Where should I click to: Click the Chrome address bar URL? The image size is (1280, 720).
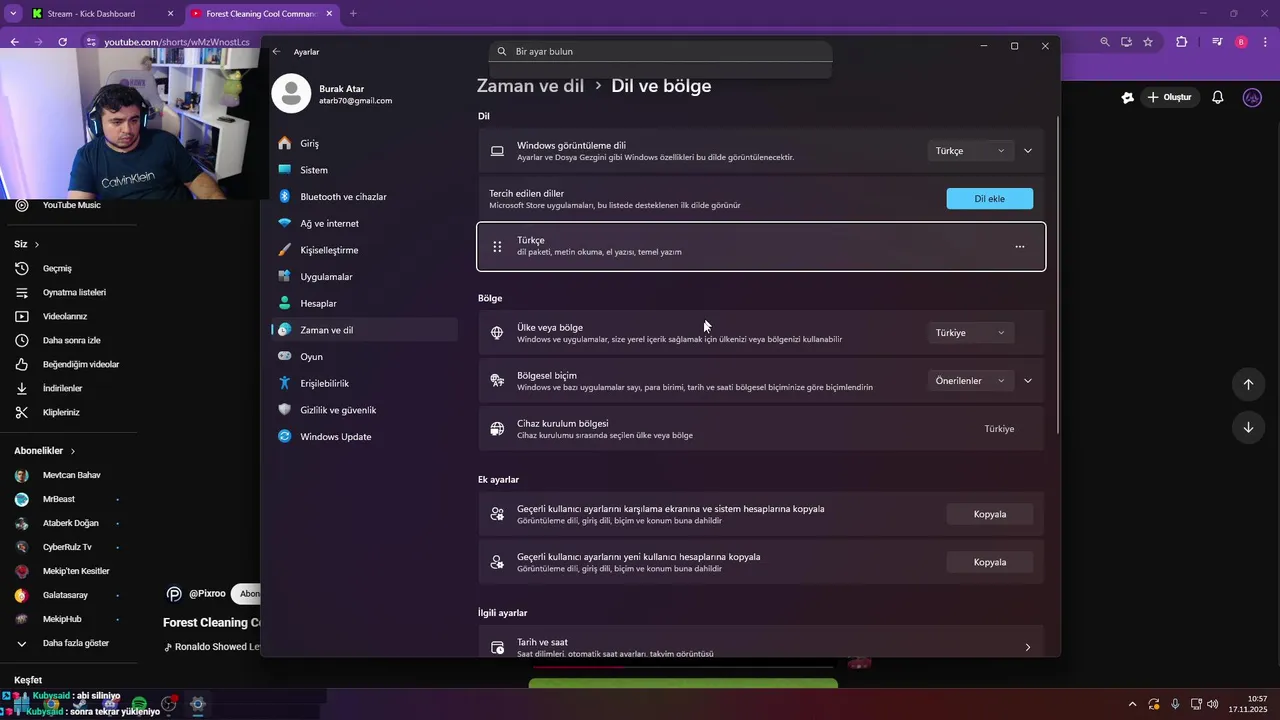point(177,42)
